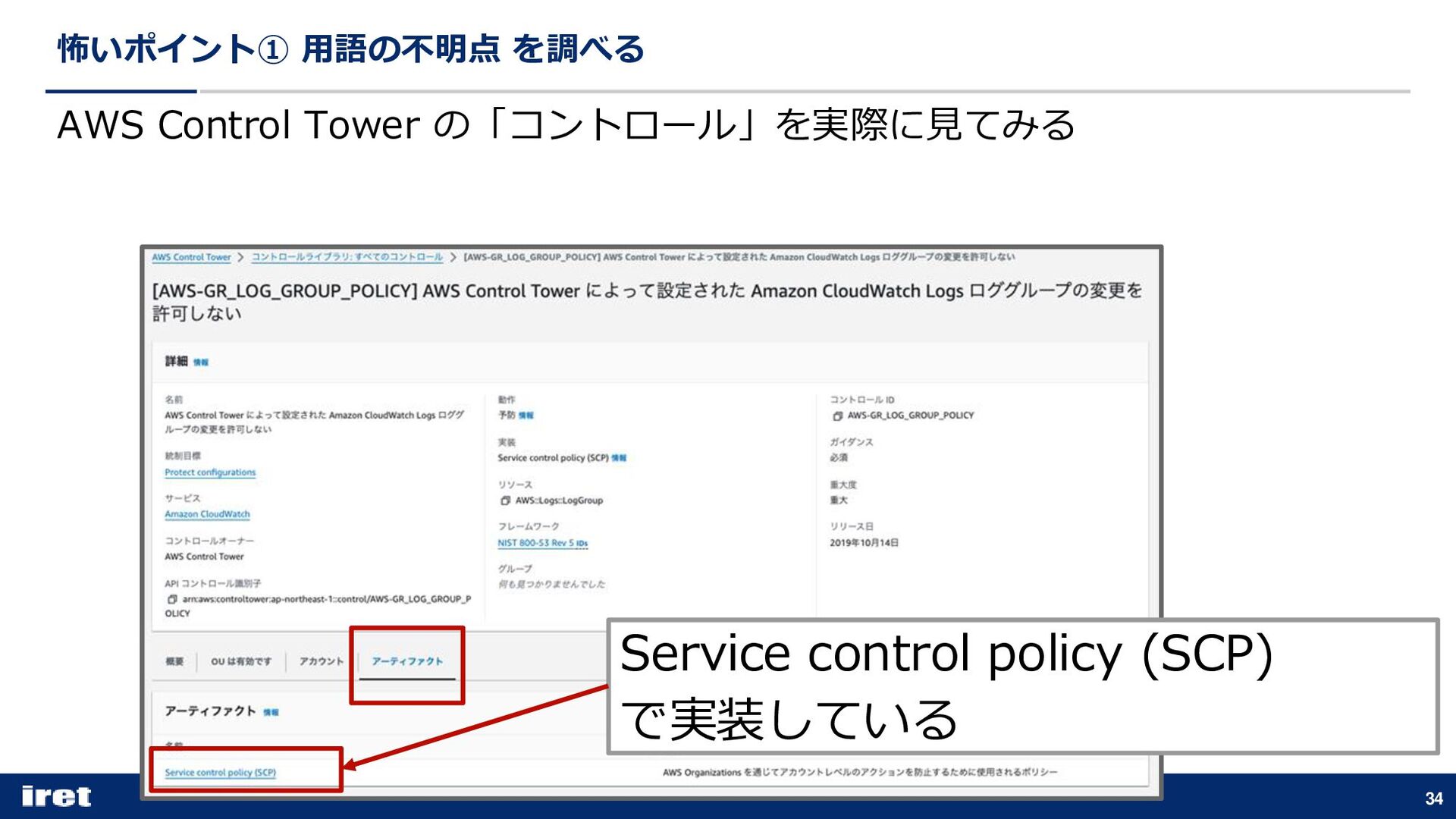Screen dimensions: 1456x819
Task: Select the AWS Organizations policy description text
Action: click(x=860, y=773)
